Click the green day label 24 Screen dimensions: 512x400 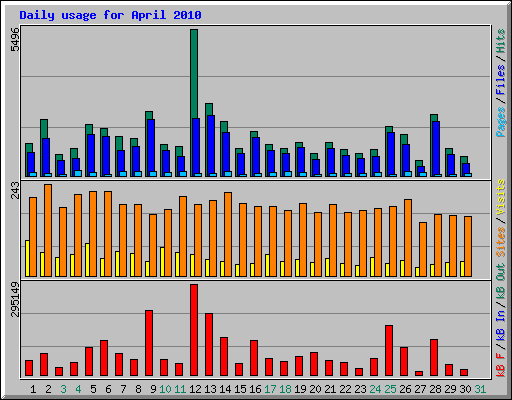pos(375,389)
